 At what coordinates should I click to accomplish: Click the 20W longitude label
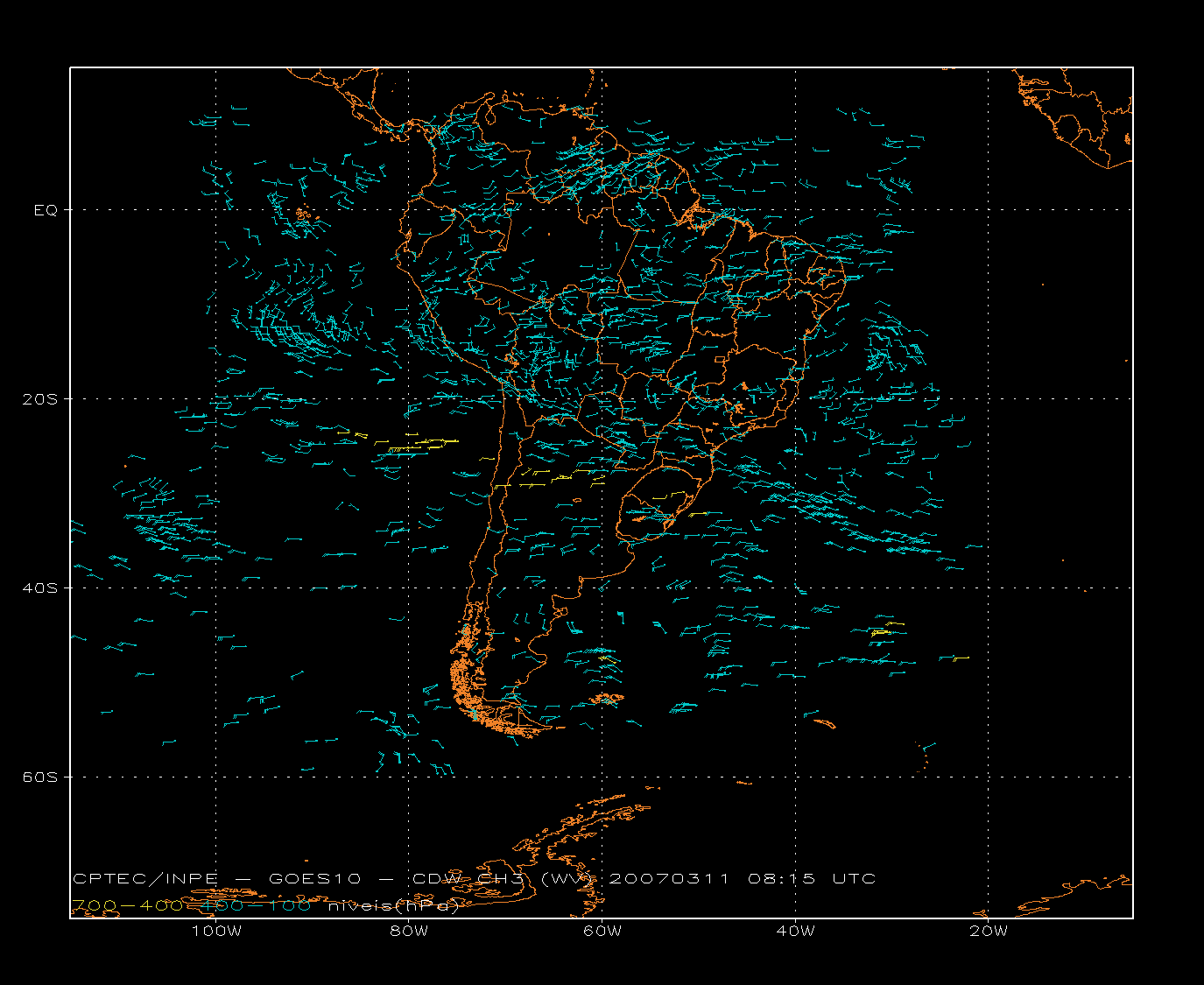coord(989,932)
